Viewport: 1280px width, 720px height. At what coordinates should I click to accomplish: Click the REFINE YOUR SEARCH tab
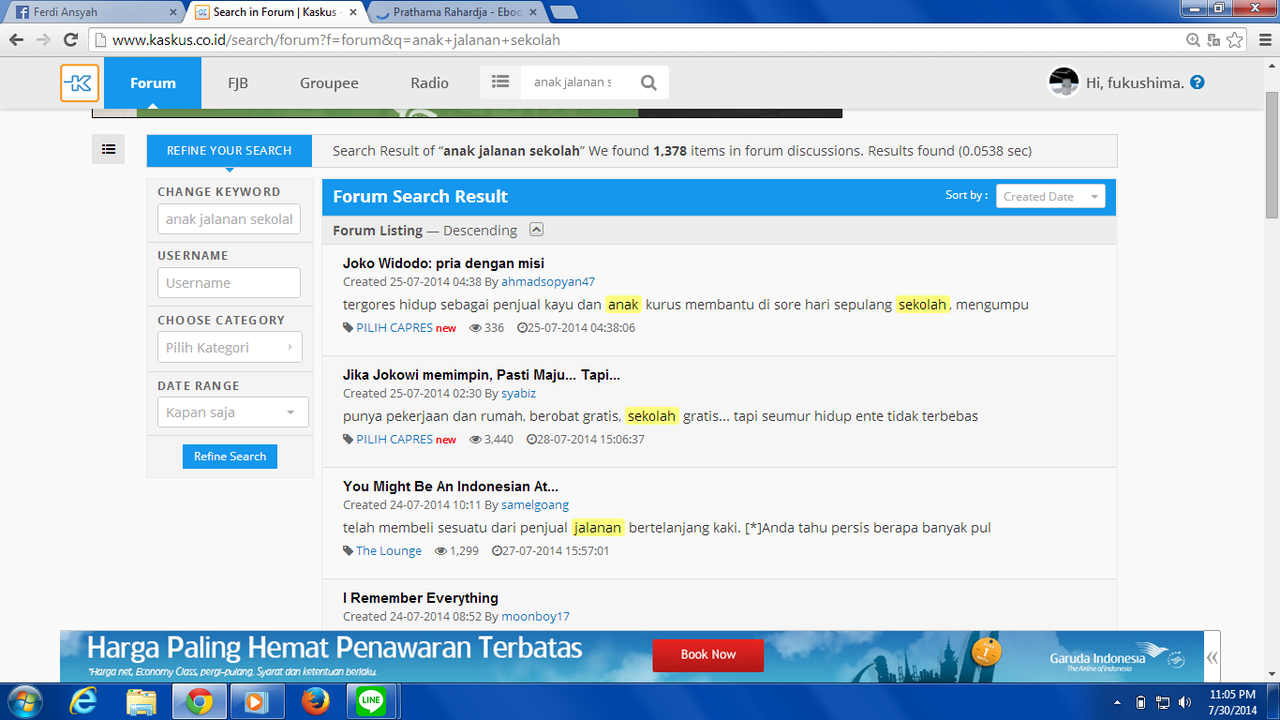(229, 151)
